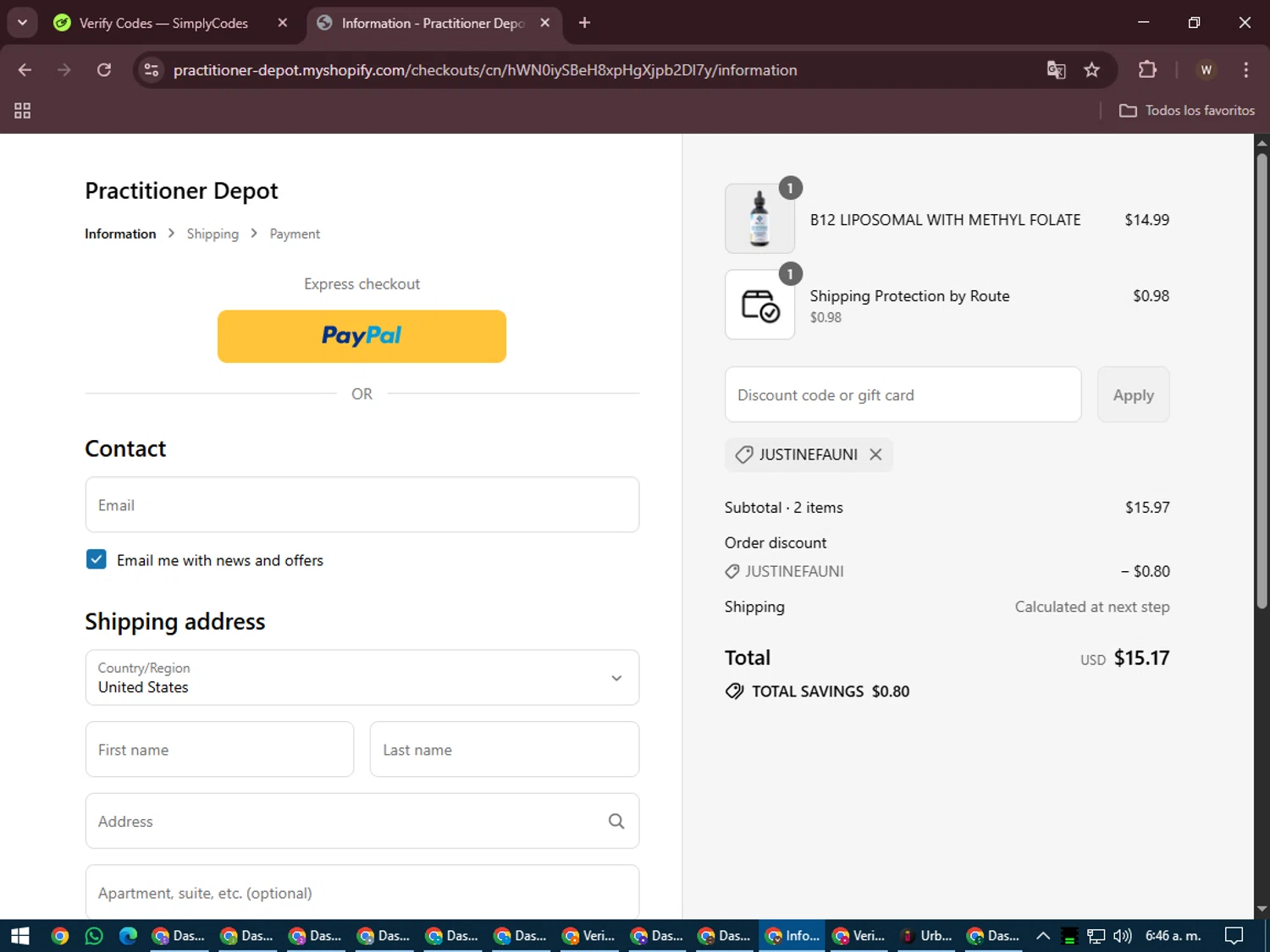Viewport: 1270px width, 952px height.
Task: Focus the Apartment, suite field
Action: pos(362,892)
